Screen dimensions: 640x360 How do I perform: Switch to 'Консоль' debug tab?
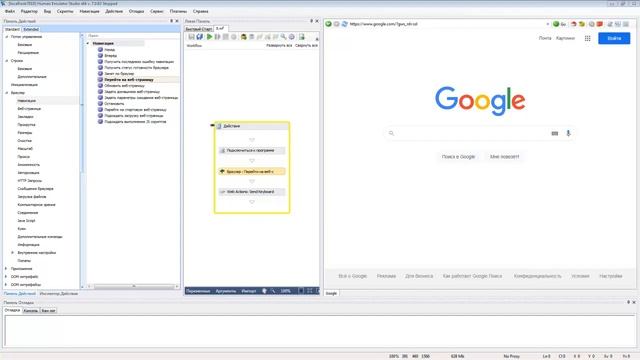pyautogui.click(x=31, y=311)
